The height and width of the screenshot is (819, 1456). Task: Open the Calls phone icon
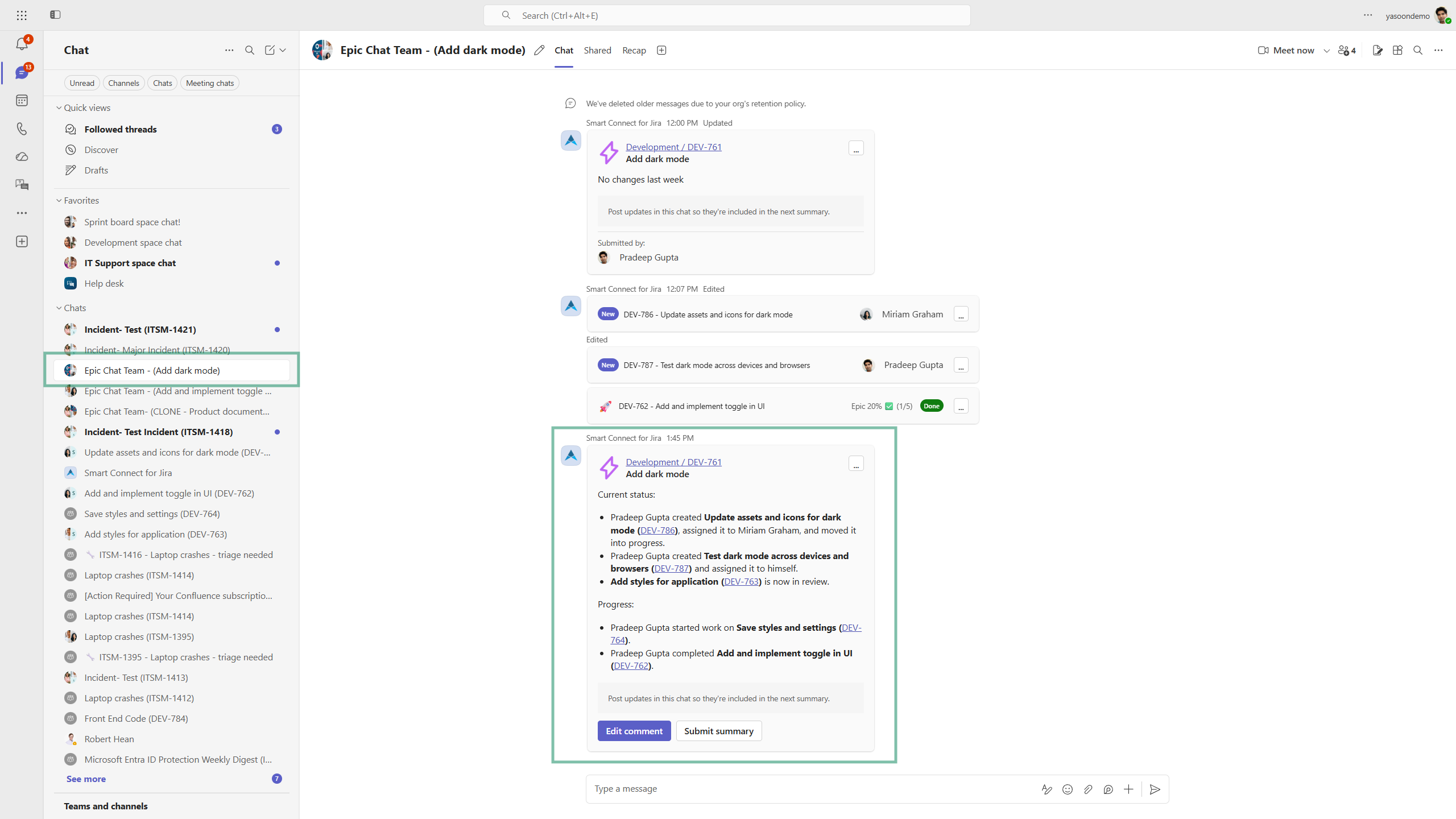point(22,129)
